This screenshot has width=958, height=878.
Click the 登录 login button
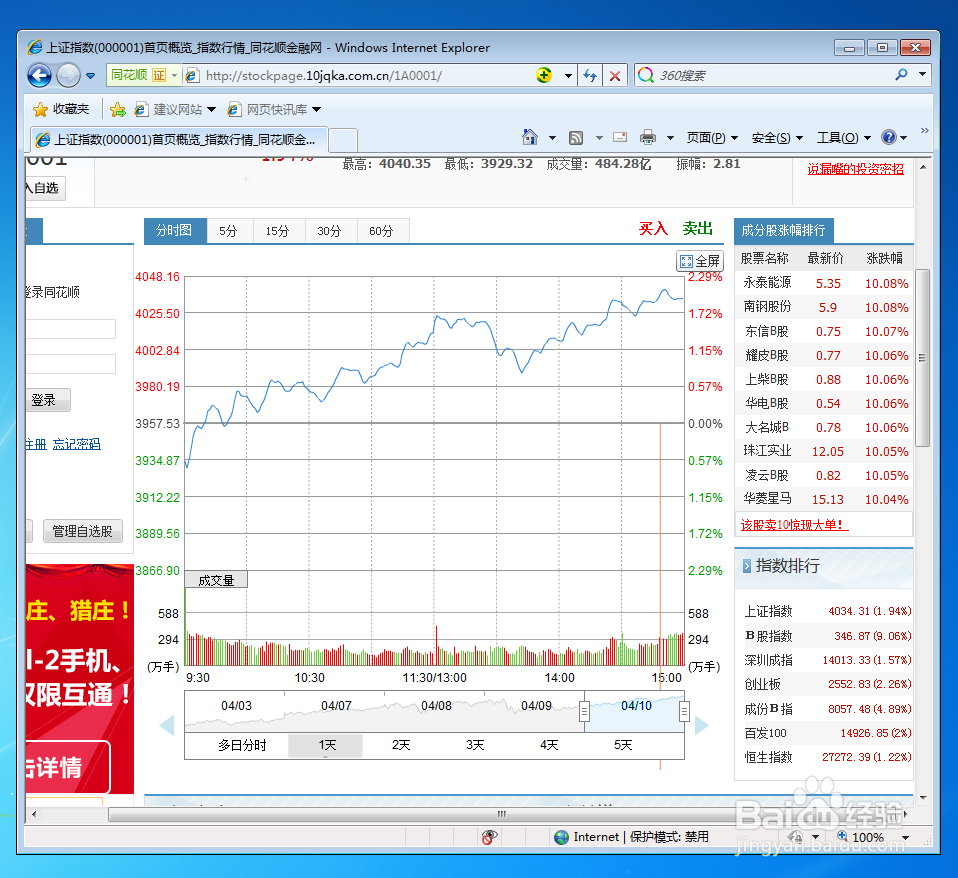point(47,399)
